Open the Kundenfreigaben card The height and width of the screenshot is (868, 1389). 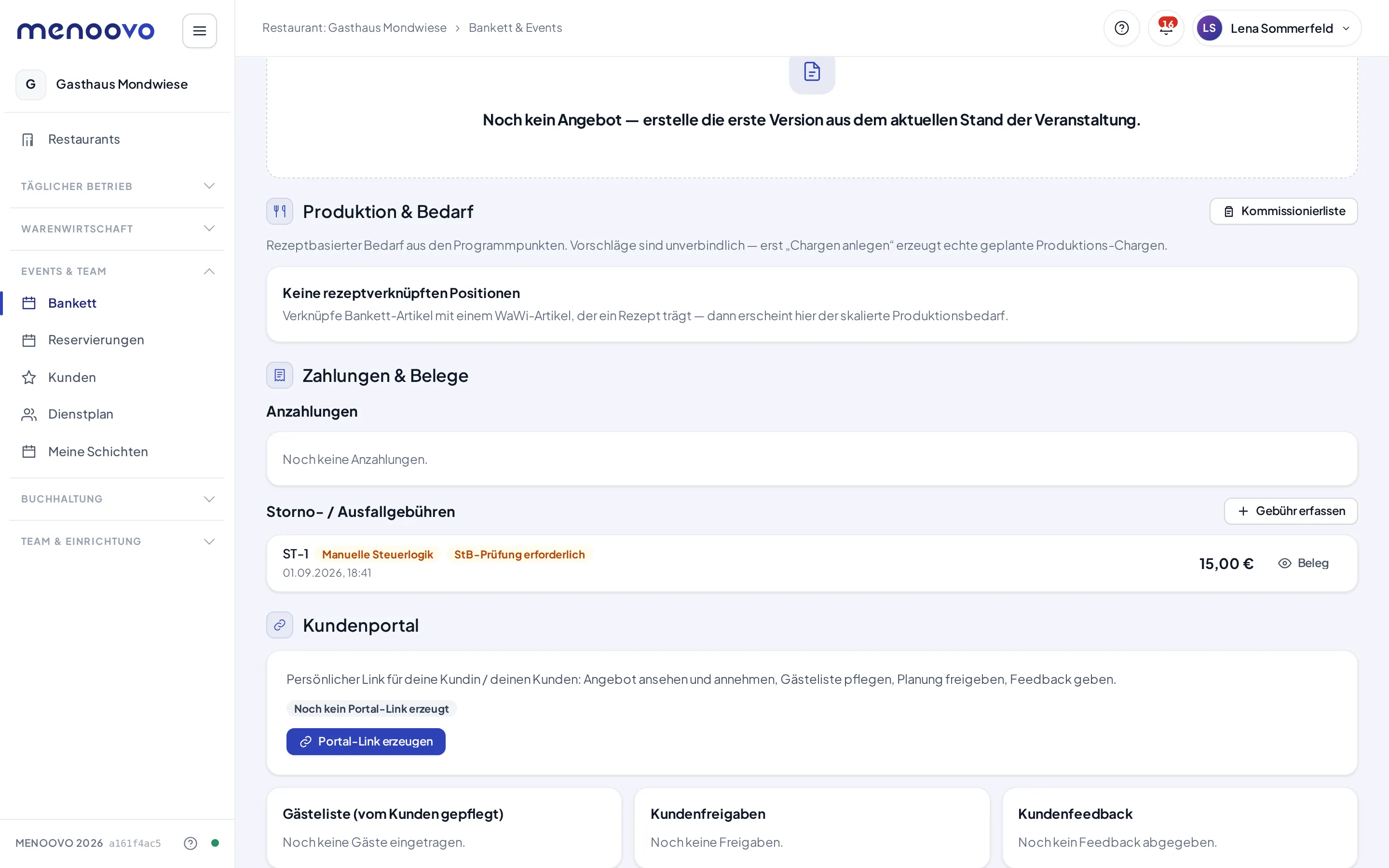click(812, 827)
